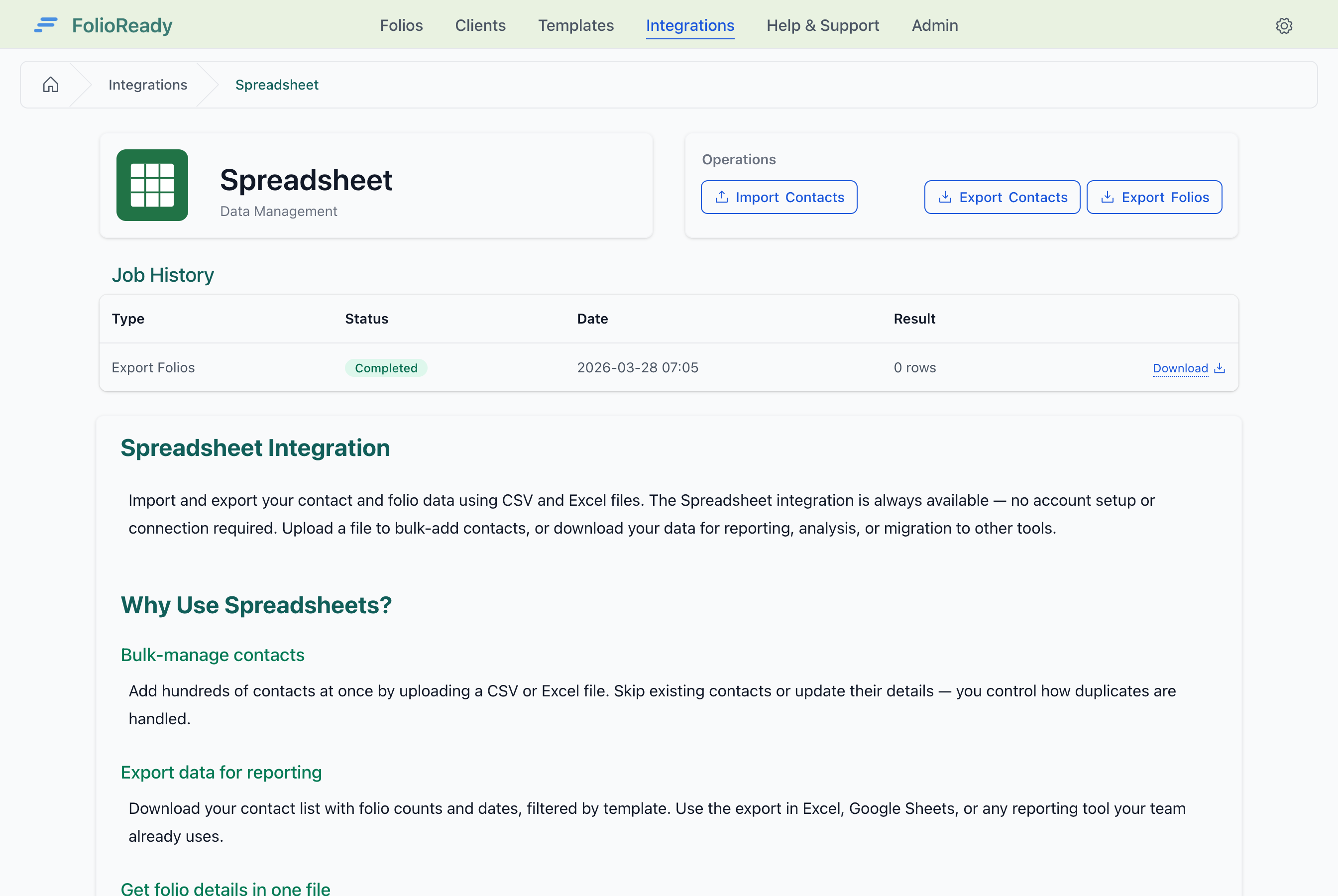Image resolution: width=1338 pixels, height=896 pixels.
Task: Open the settings gear icon
Action: pos(1284,26)
